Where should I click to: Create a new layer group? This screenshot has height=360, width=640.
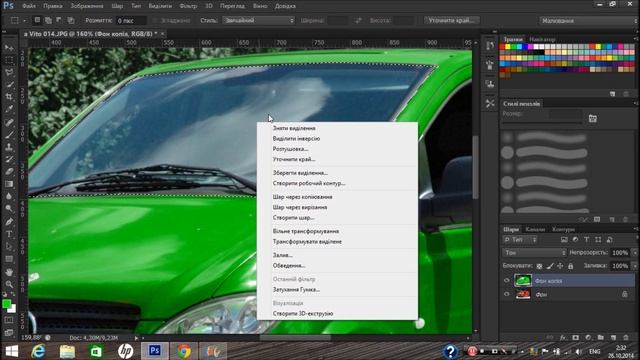click(600, 338)
